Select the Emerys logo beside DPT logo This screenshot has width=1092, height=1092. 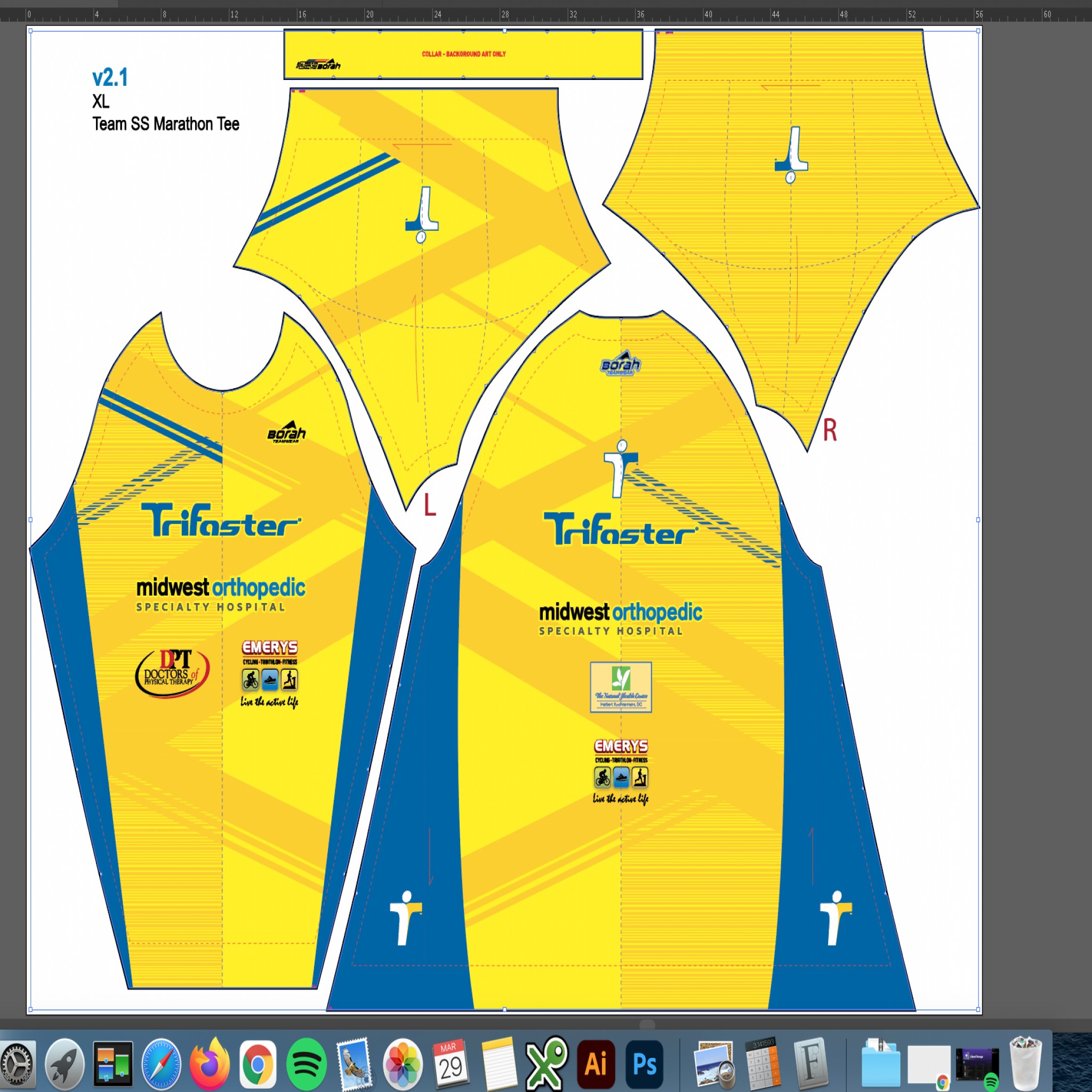[x=270, y=674]
